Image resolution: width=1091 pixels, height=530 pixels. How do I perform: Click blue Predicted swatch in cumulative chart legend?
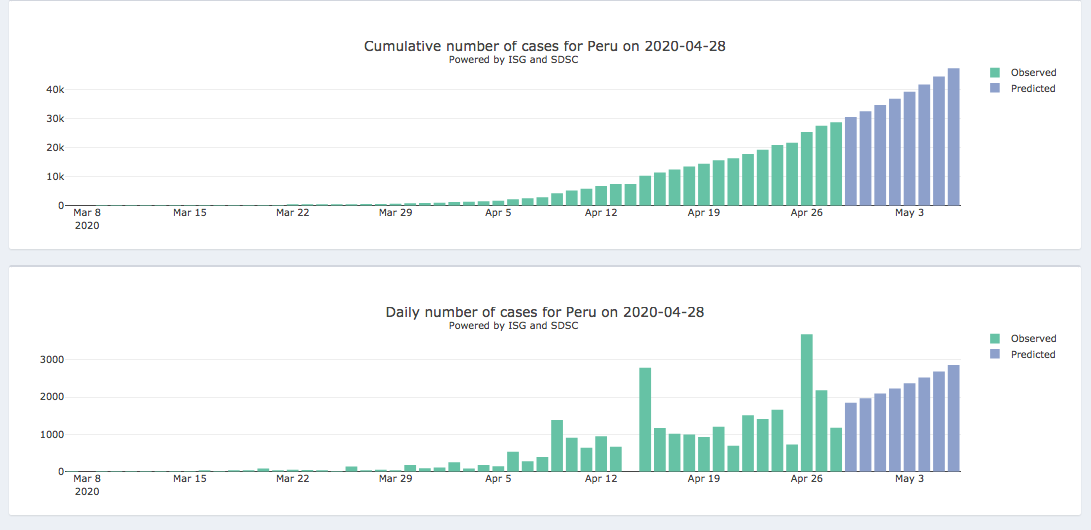click(x=995, y=89)
